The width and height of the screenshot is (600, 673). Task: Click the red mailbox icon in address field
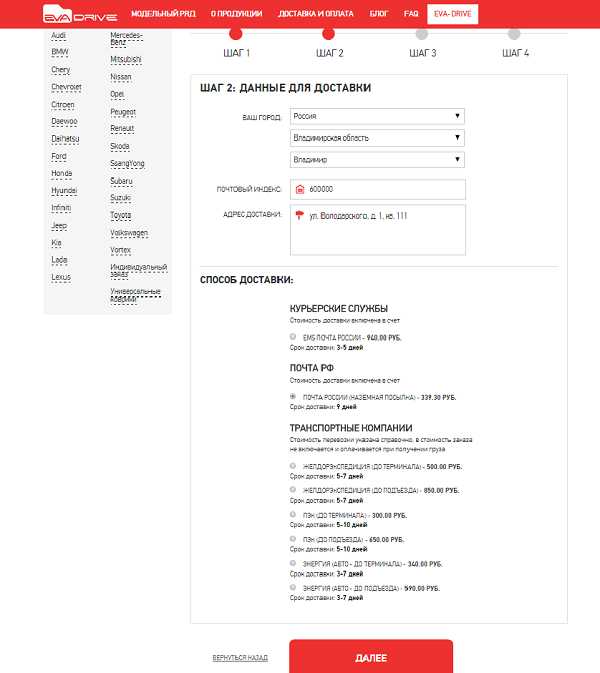[299, 215]
